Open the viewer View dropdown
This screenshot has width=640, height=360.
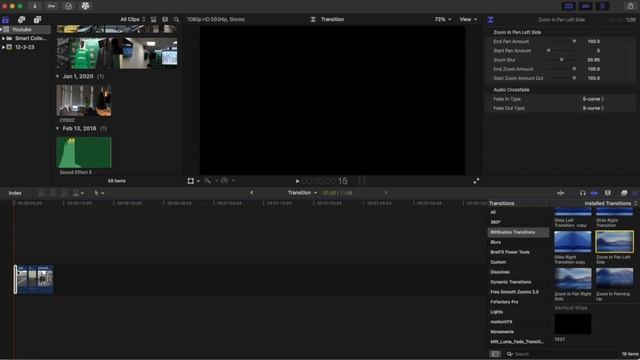tap(468, 20)
